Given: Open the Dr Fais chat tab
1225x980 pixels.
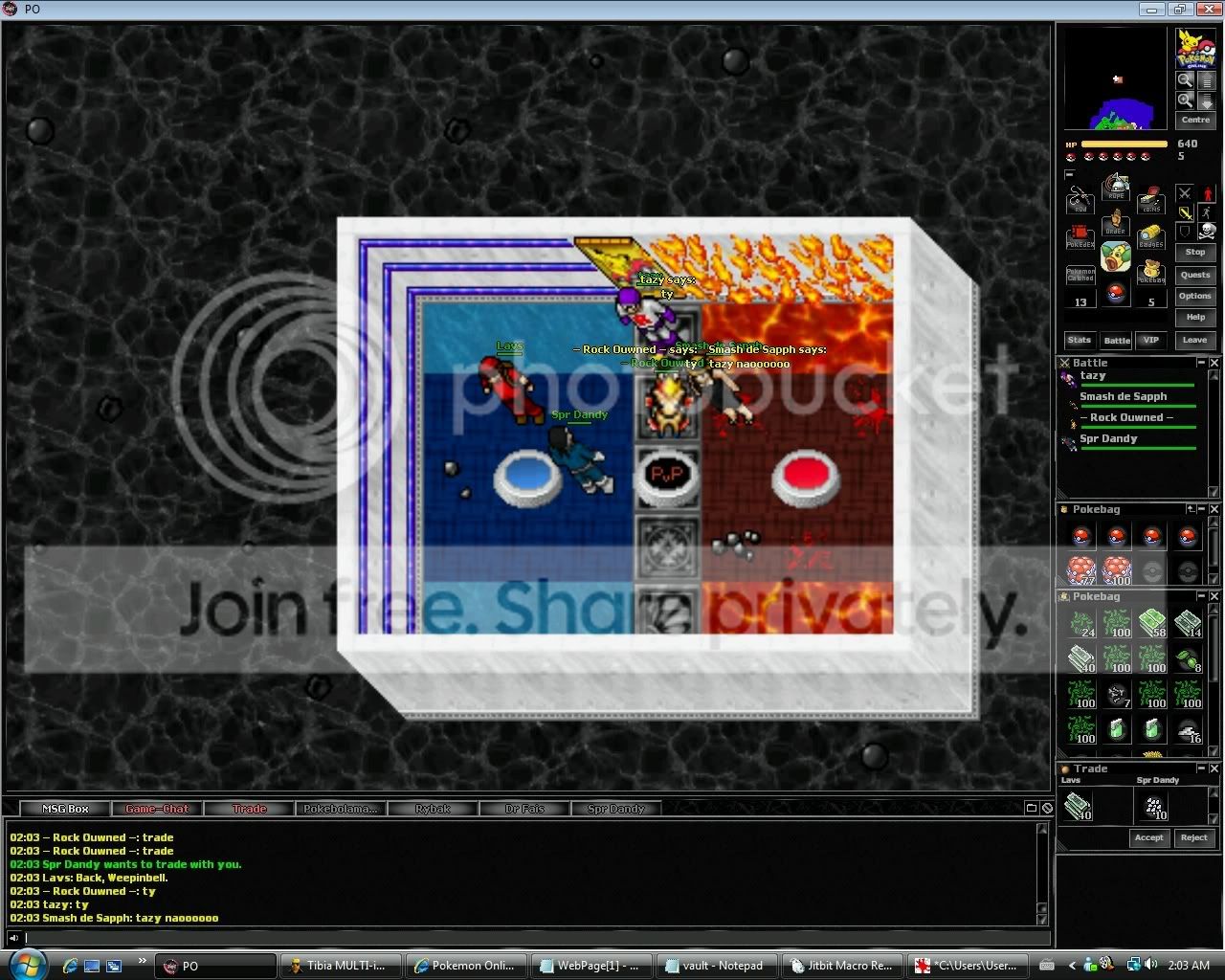Looking at the screenshot, I should tap(524, 809).
